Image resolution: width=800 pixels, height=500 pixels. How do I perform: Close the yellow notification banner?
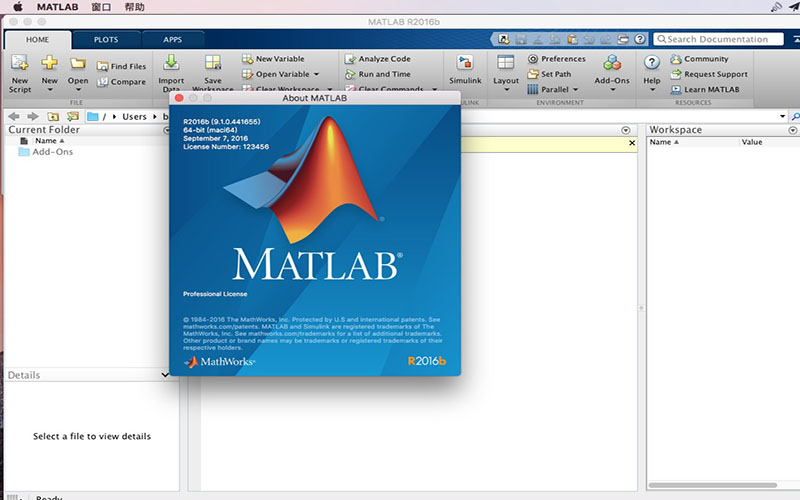point(632,143)
